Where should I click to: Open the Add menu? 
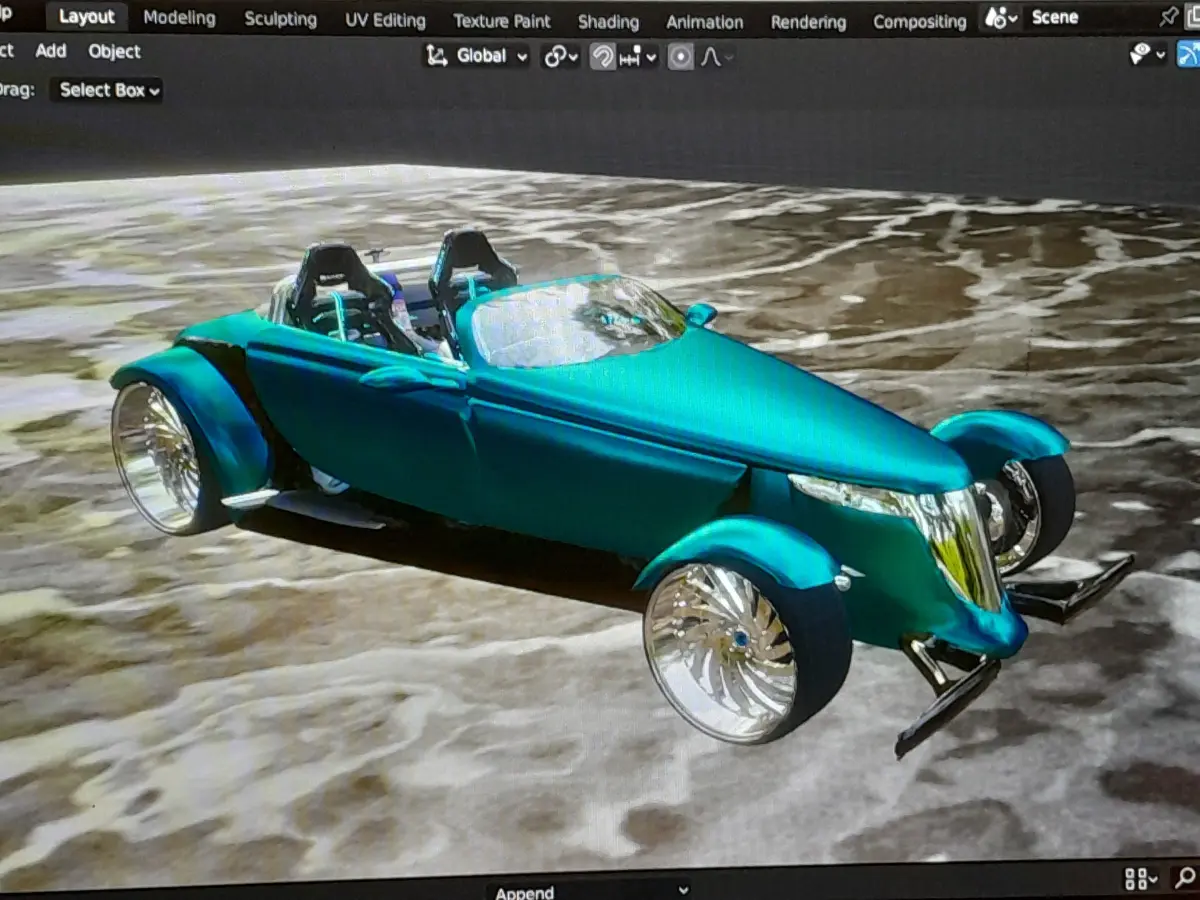tap(50, 51)
